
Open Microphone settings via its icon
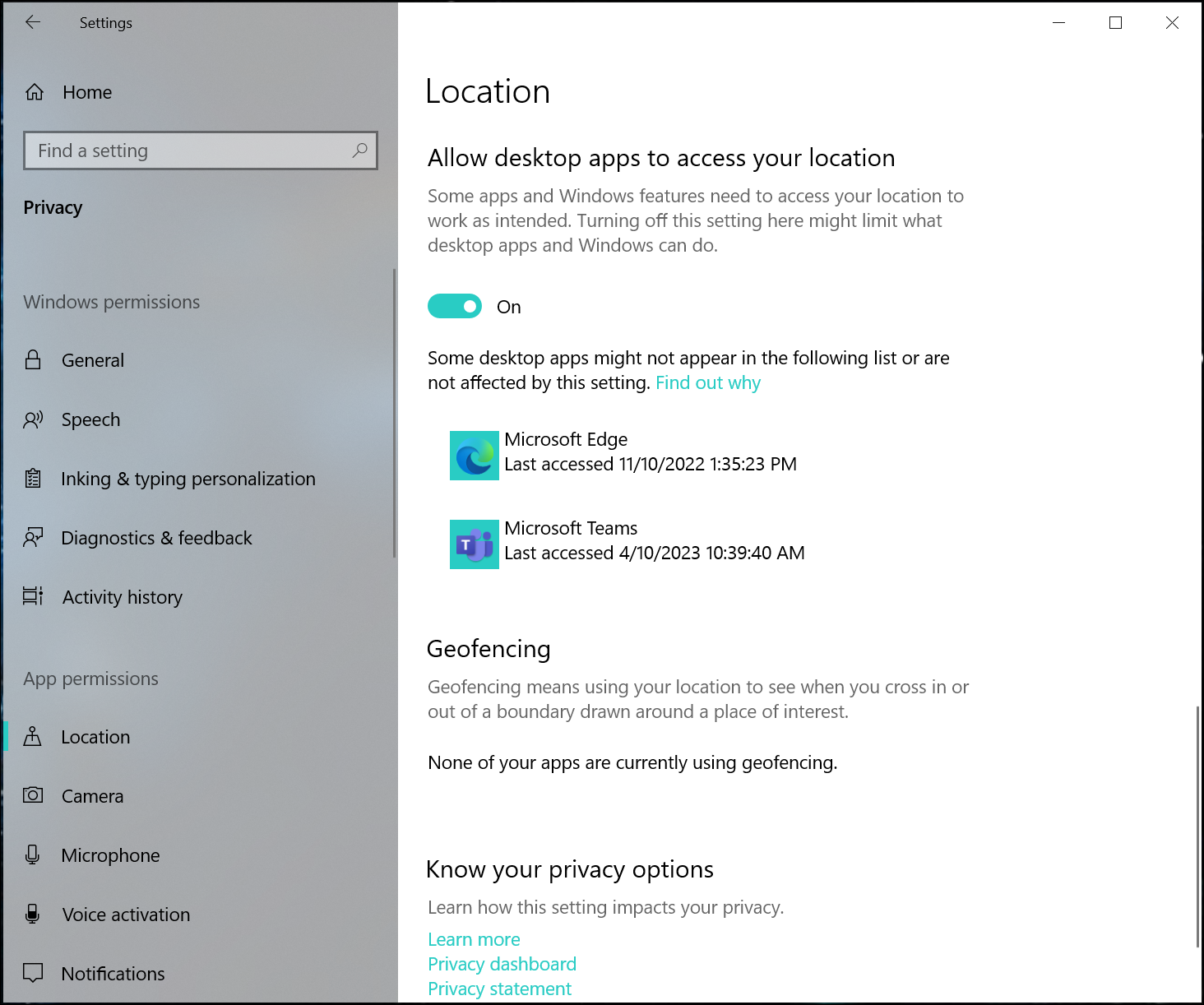[x=33, y=854]
